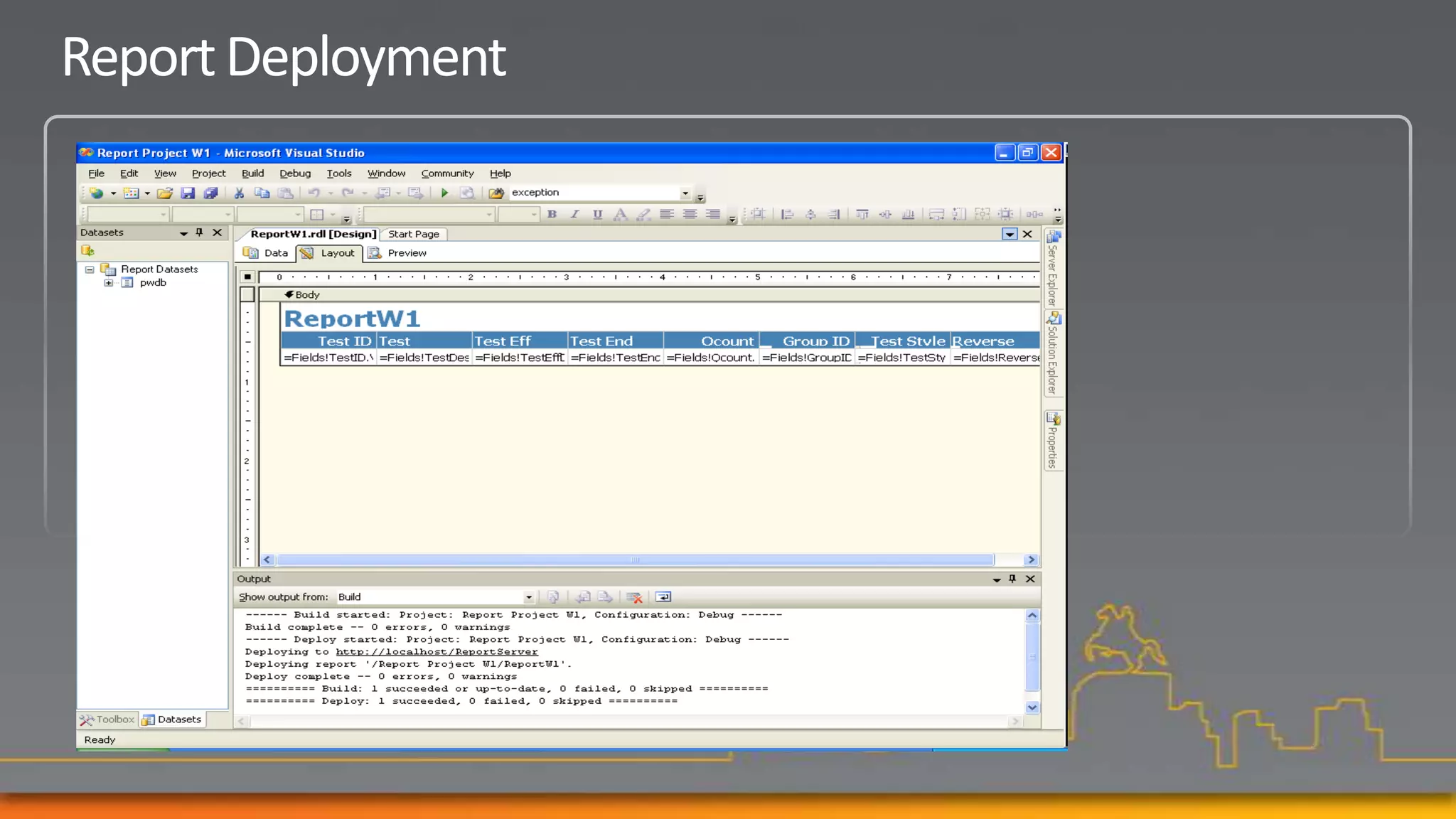The height and width of the screenshot is (819, 1456).
Task: Align text right in formatting toolbar
Action: [x=713, y=214]
